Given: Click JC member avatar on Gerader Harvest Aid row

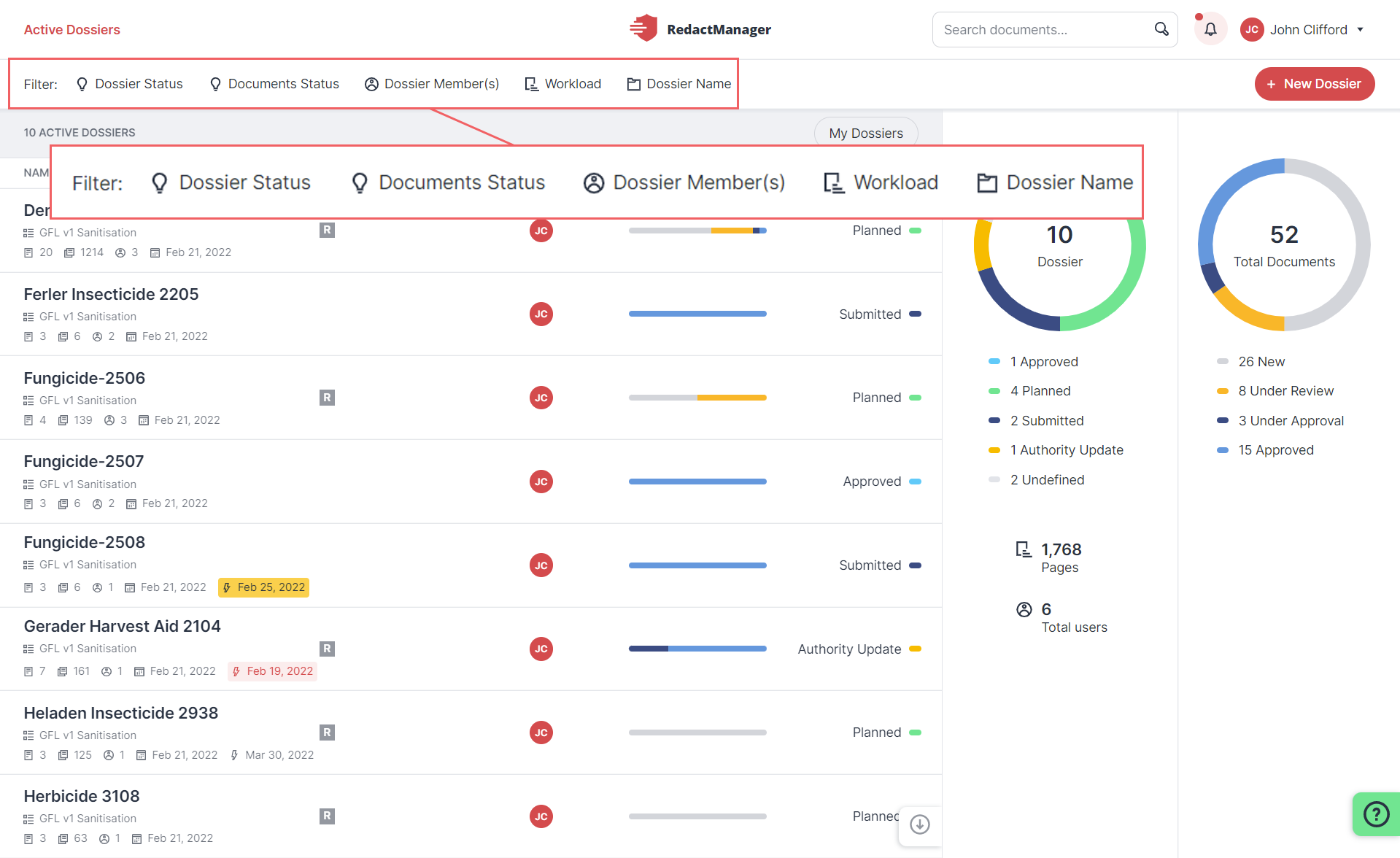Looking at the screenshot, I should (x=541, y=649).
